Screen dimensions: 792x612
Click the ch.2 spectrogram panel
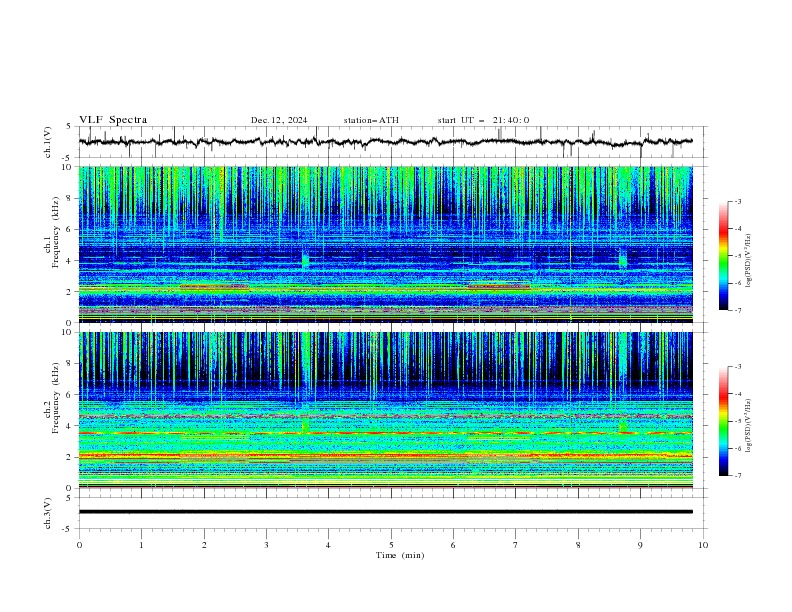point(385,410)
